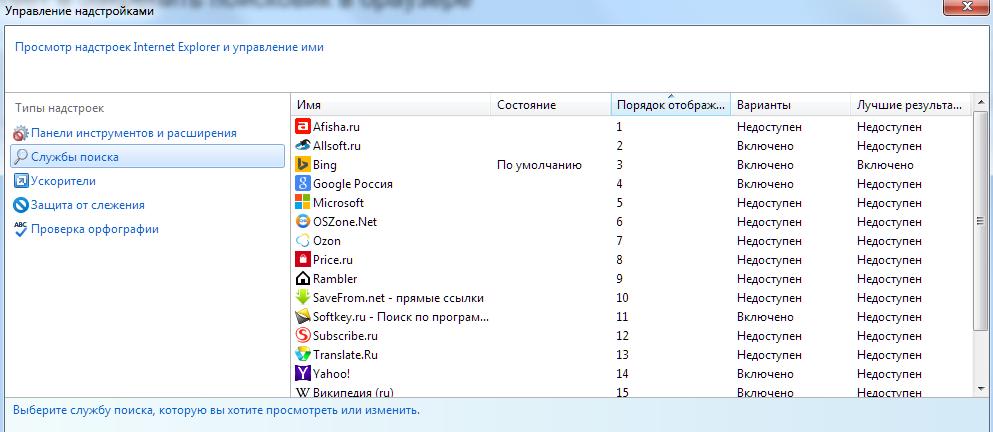993x432 pixels.
Task: Click the toolbars and extensions gear icon
Action: point(21,133)
